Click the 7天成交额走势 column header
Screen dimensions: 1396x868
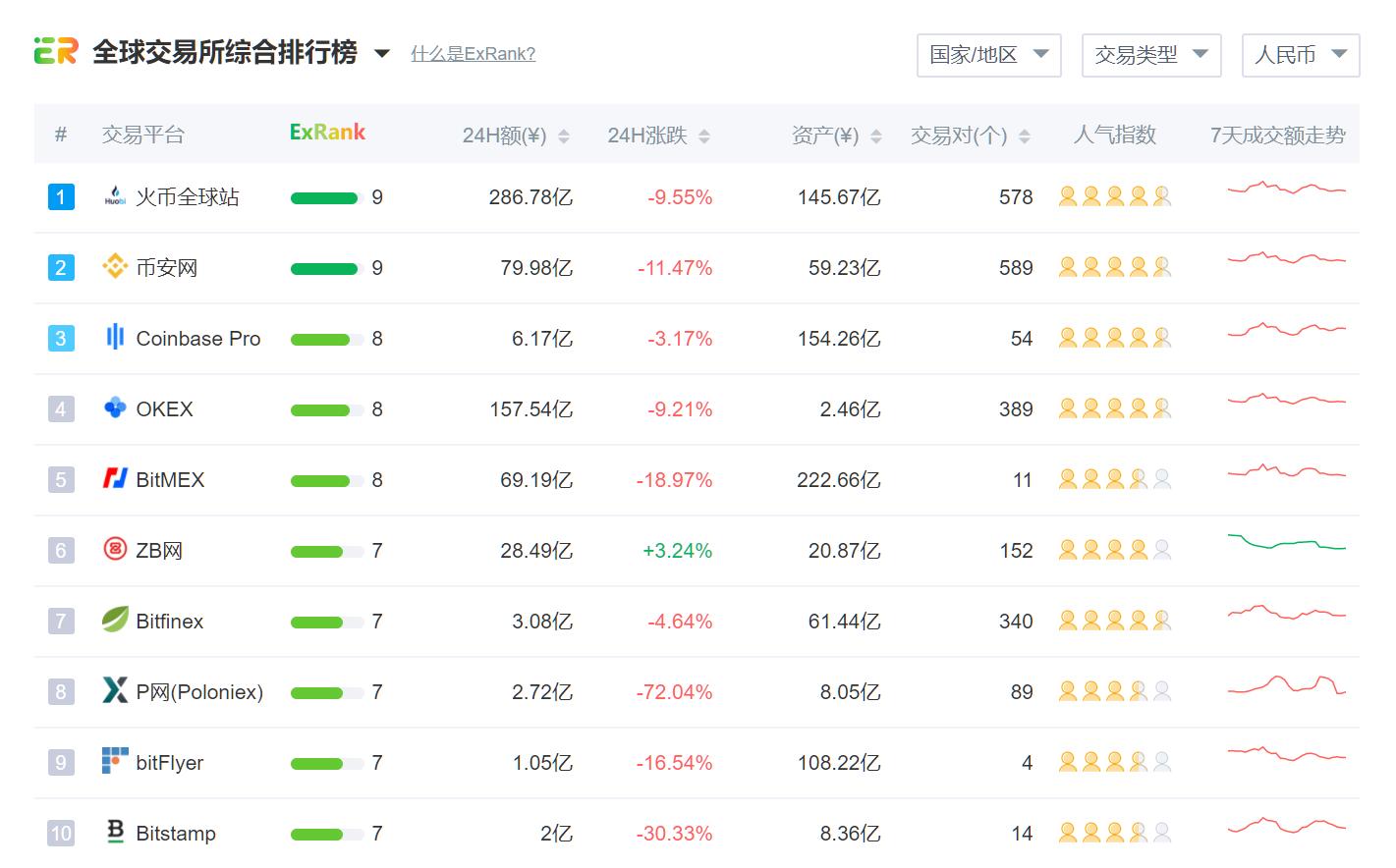(x=1278, y=135)
